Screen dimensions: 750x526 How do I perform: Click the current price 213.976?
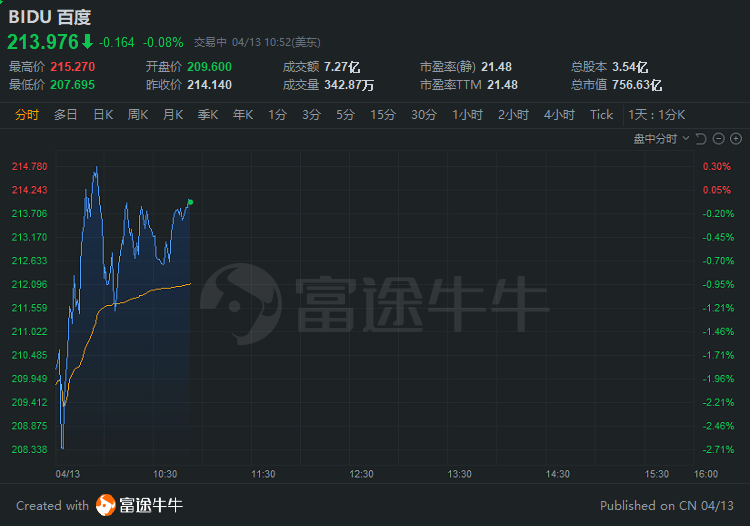click(43, 42)
